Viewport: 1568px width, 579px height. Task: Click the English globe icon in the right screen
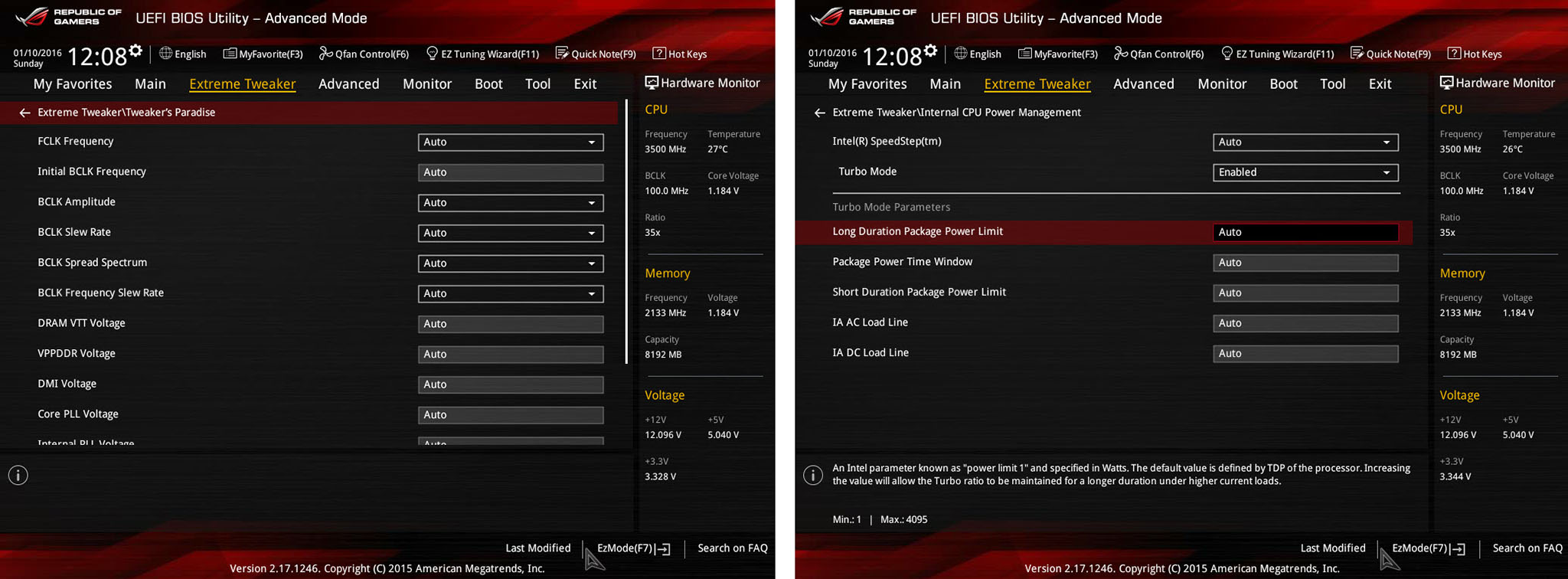click(x=960, y=54)
